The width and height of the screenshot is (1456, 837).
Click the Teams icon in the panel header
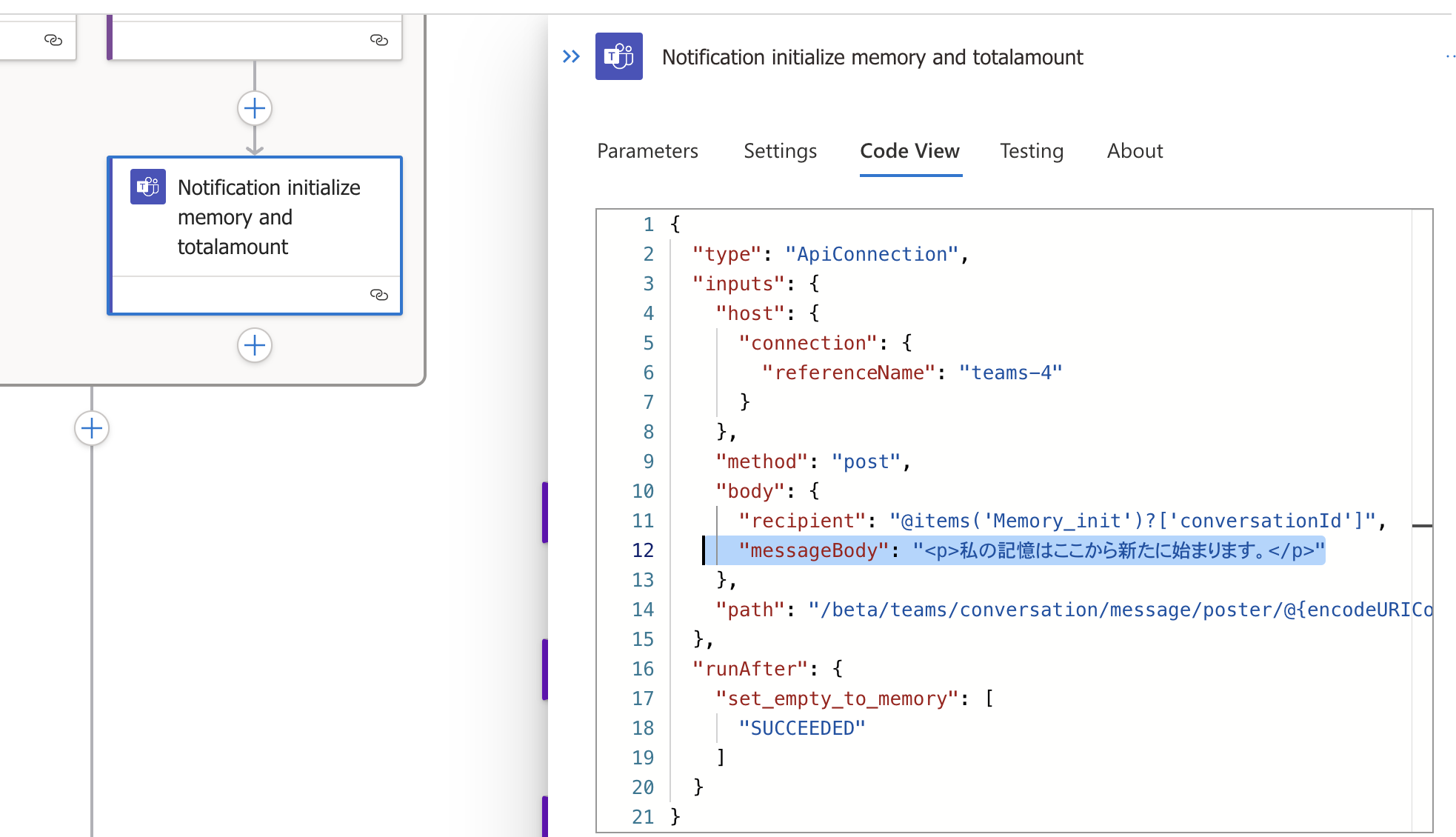pos(619,56)
